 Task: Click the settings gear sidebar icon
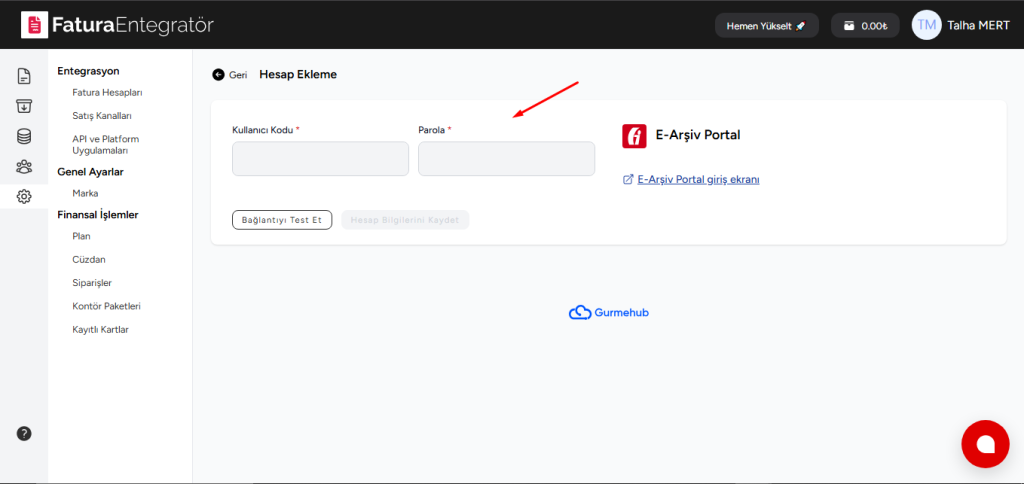pos(24,197)
